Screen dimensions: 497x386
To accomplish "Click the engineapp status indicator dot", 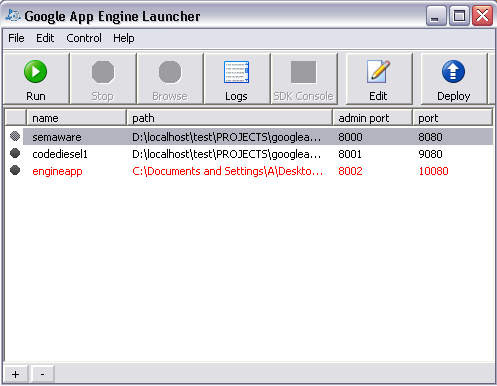I will [x=15, y=170].
